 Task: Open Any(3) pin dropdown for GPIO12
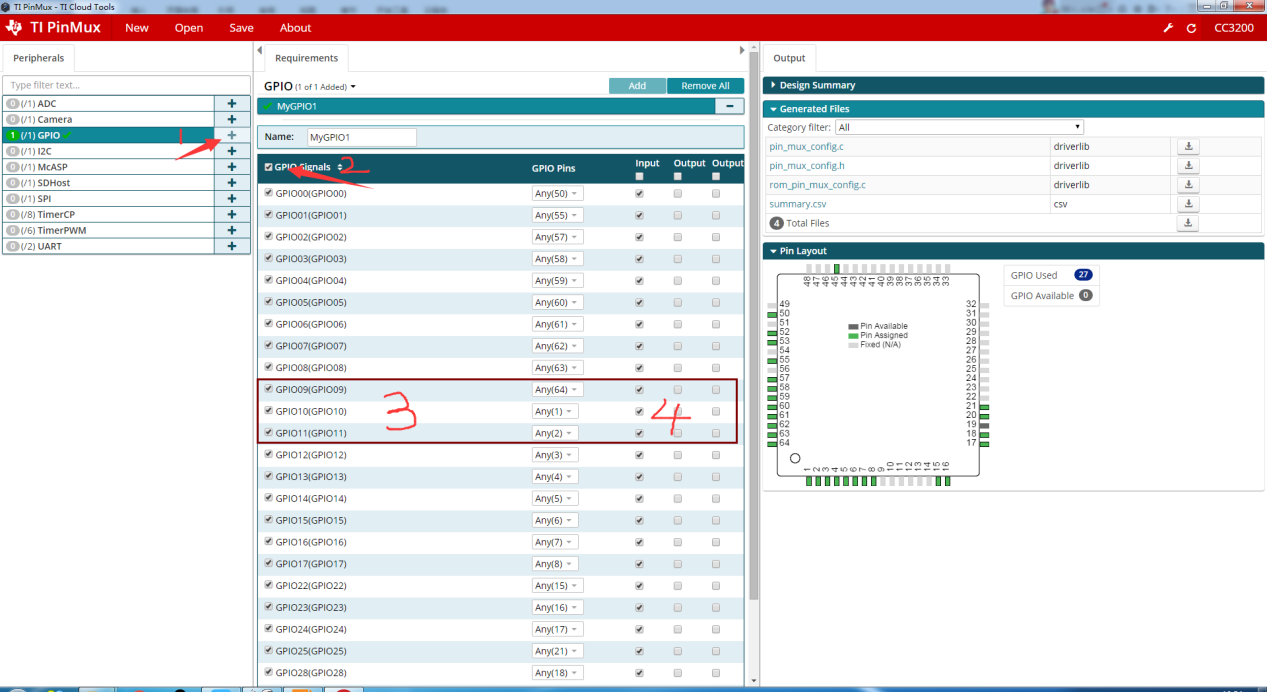point(554,455)
